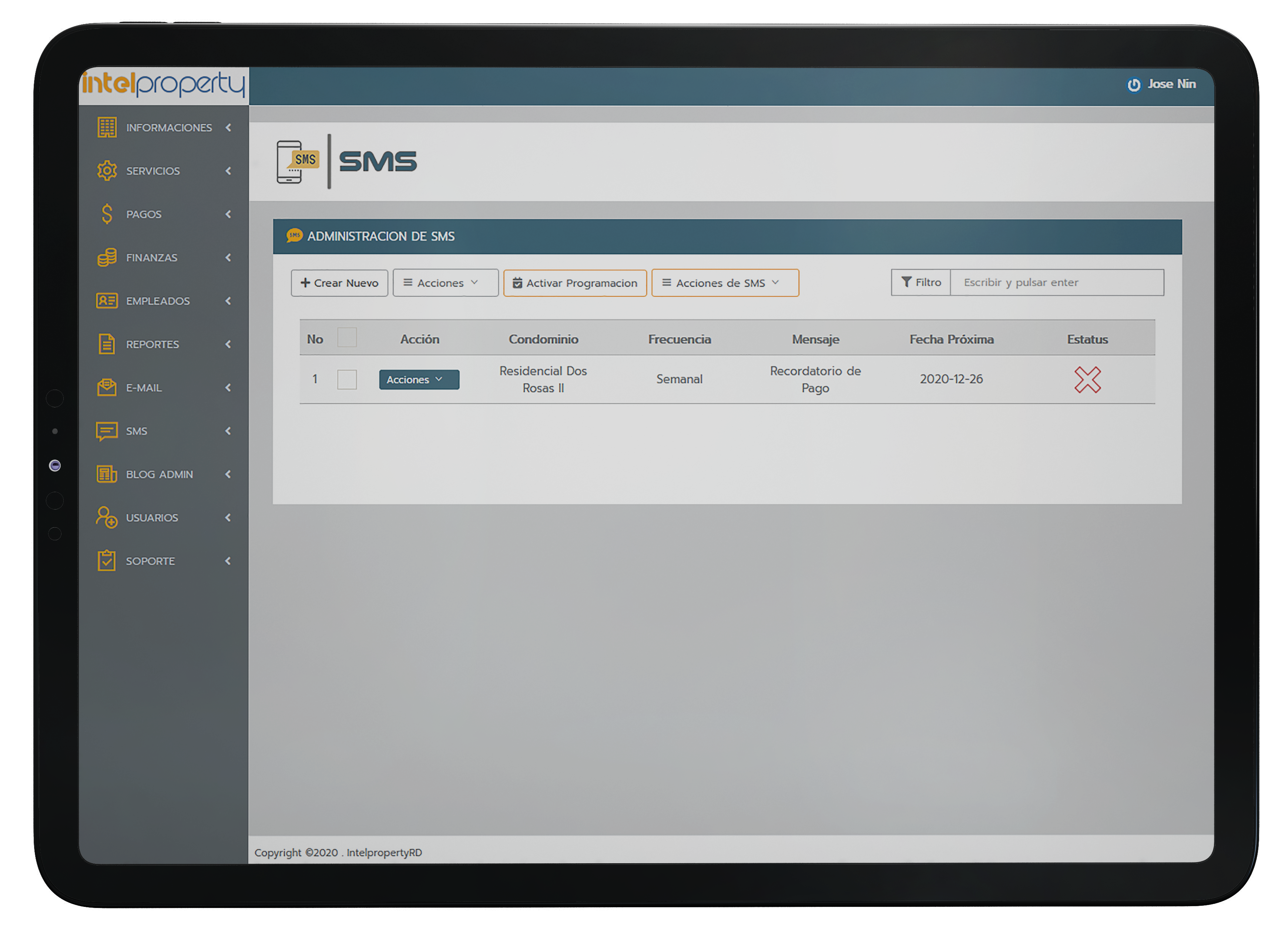The image size is (1288, 928).
Task: Click power icon next to Jose Nin
Action: (x=1134, y=85)
